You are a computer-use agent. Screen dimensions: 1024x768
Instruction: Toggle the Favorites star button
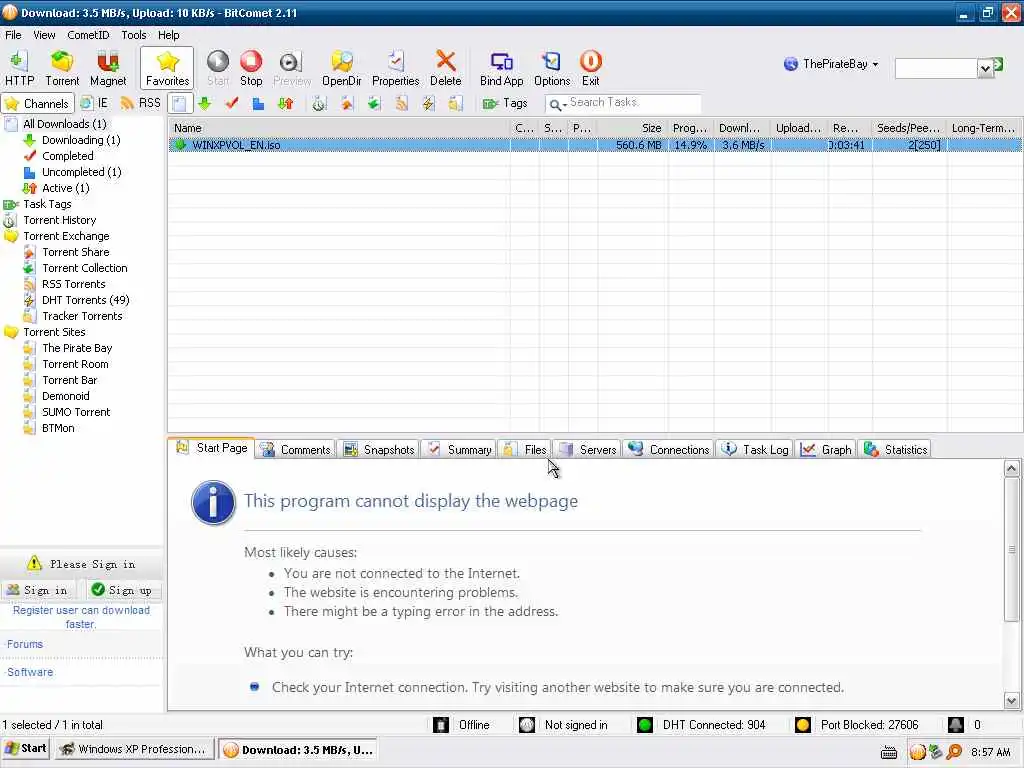(x=167, y=69)
